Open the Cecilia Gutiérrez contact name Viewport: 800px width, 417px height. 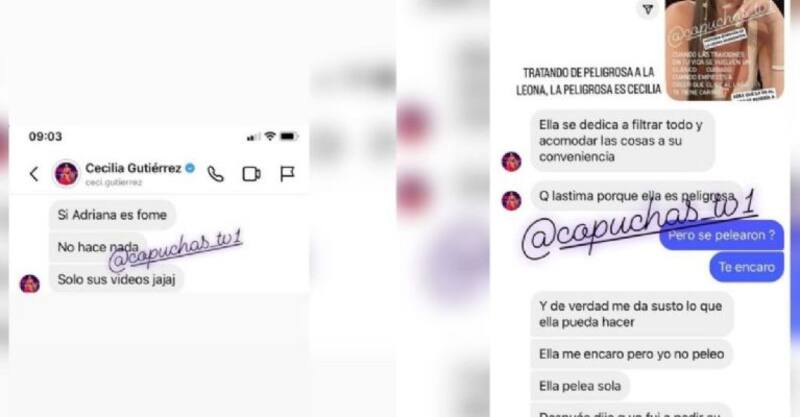133,168
